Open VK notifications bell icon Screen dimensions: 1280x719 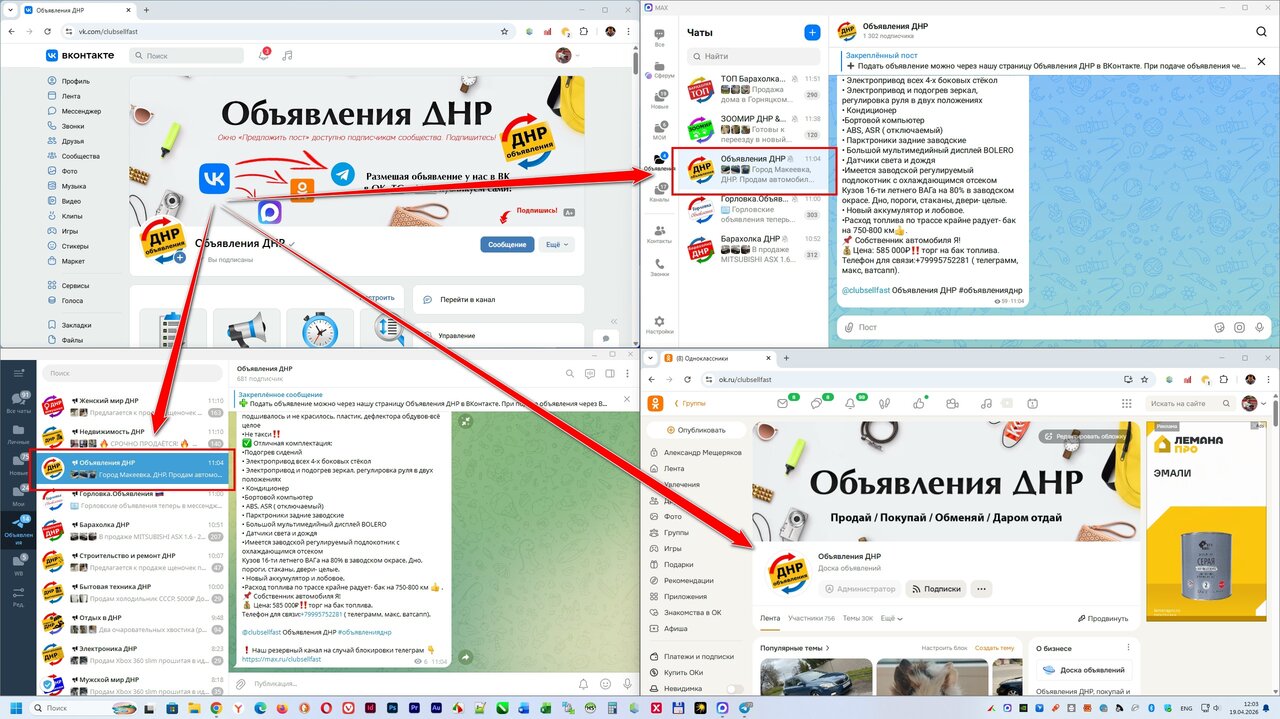pos(264,56)
